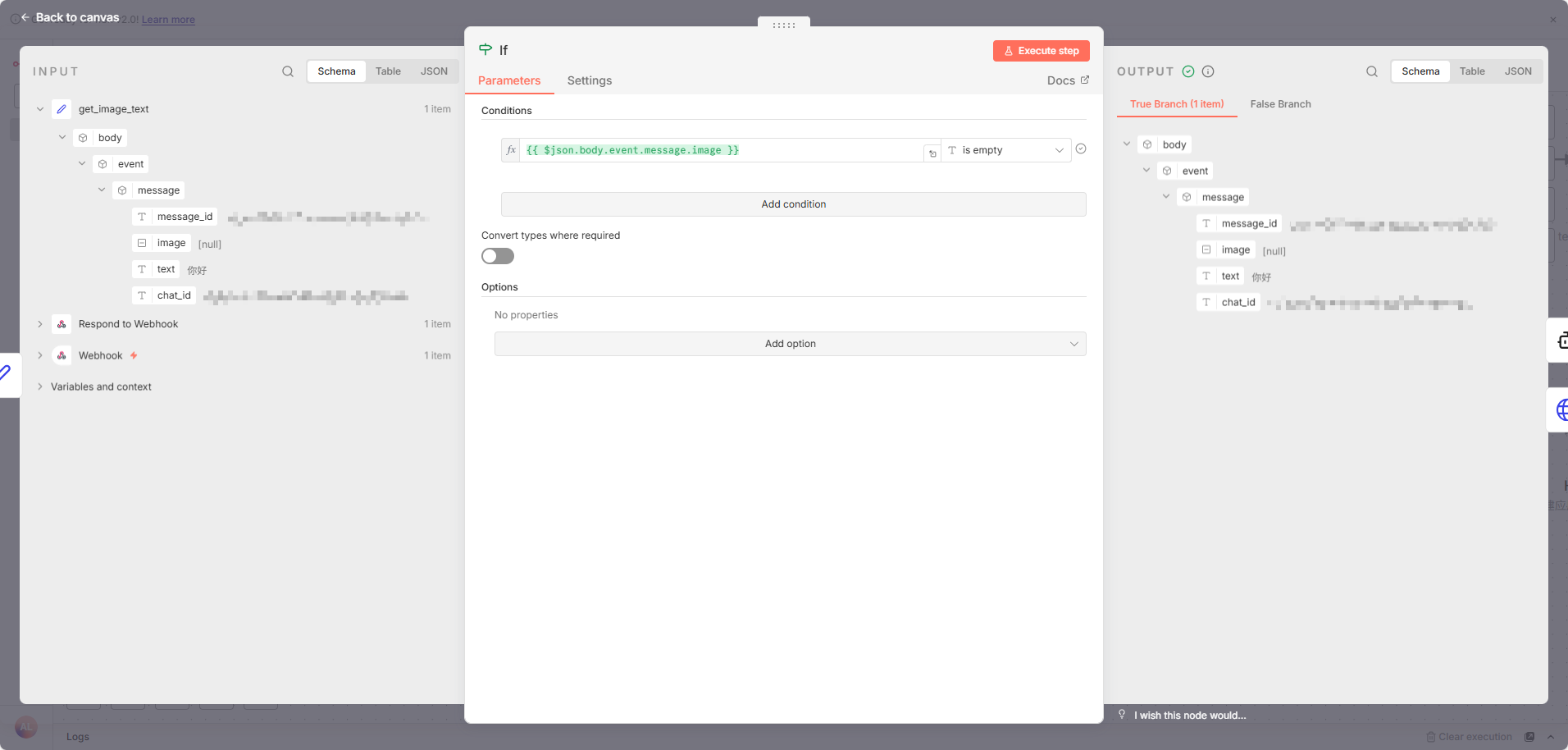
Task: Click the Back to canvas arrow
Action: click(25, 17)
